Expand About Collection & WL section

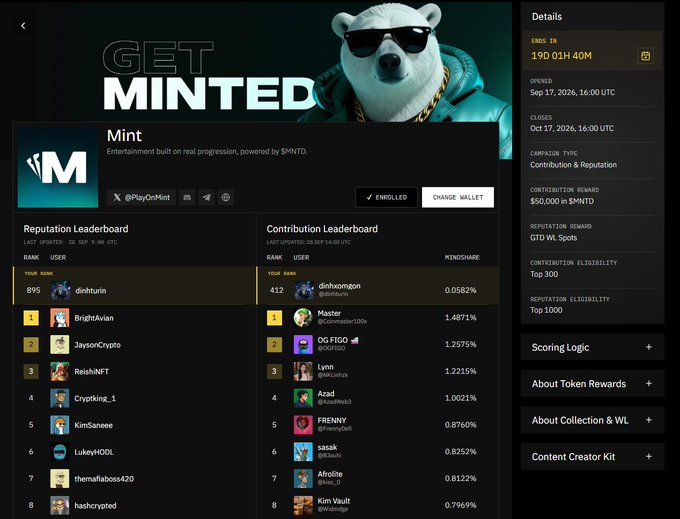click(592, 420)
